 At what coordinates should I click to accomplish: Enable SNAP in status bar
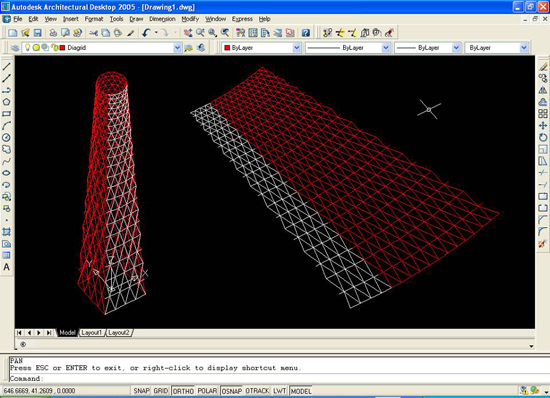141,391
